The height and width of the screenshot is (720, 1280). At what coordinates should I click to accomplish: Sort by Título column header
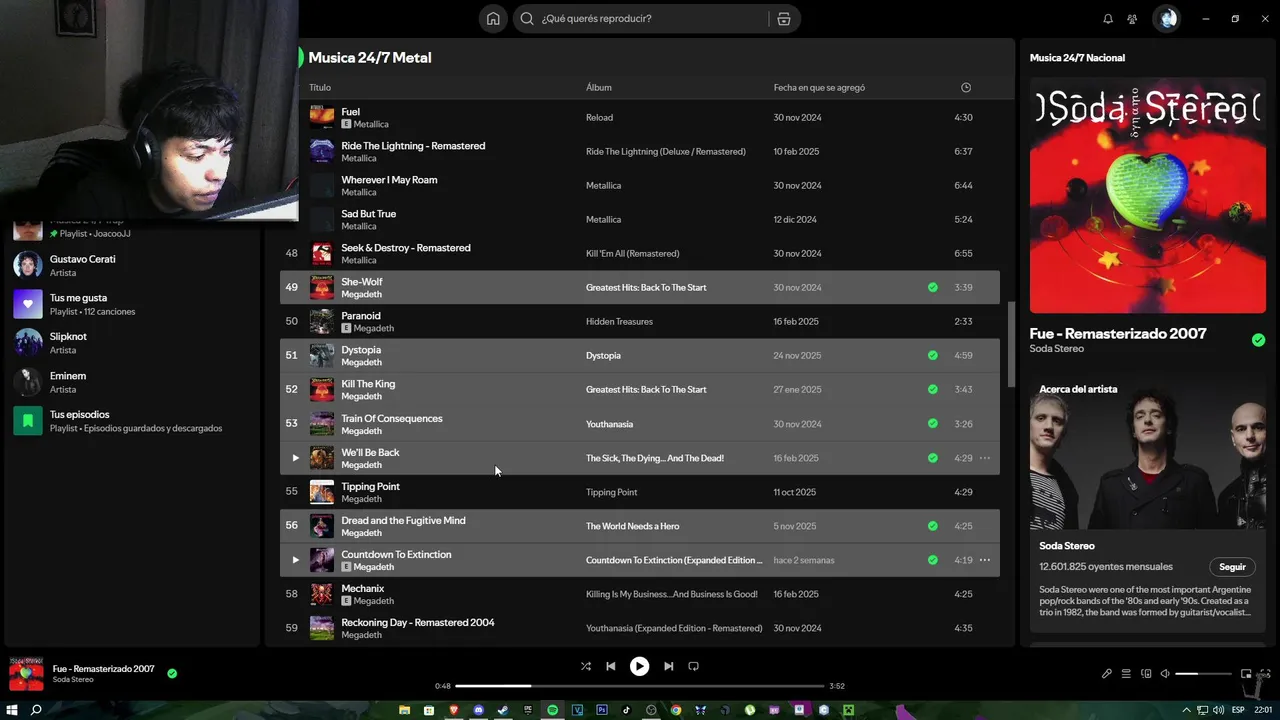[x=320, y=88]
